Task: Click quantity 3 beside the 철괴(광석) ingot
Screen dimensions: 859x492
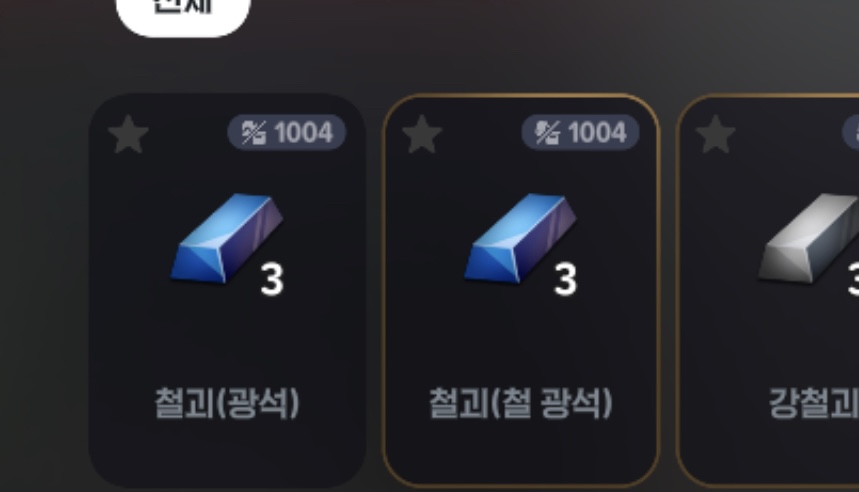Action: (x=272, y=280)
